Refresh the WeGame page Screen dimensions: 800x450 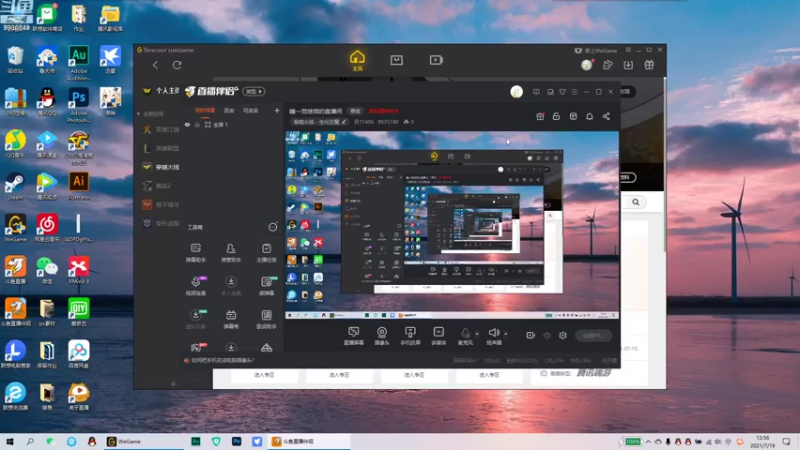point(177,65)
